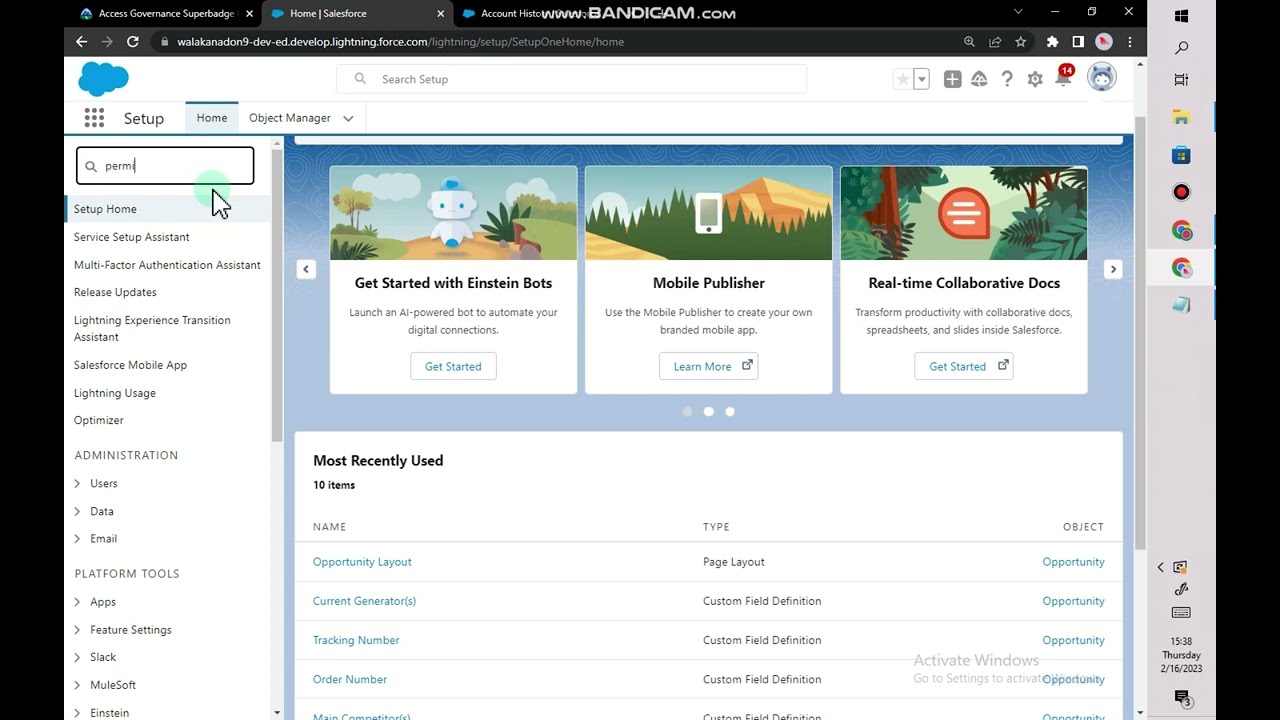Select second carousel page dot

708,411
